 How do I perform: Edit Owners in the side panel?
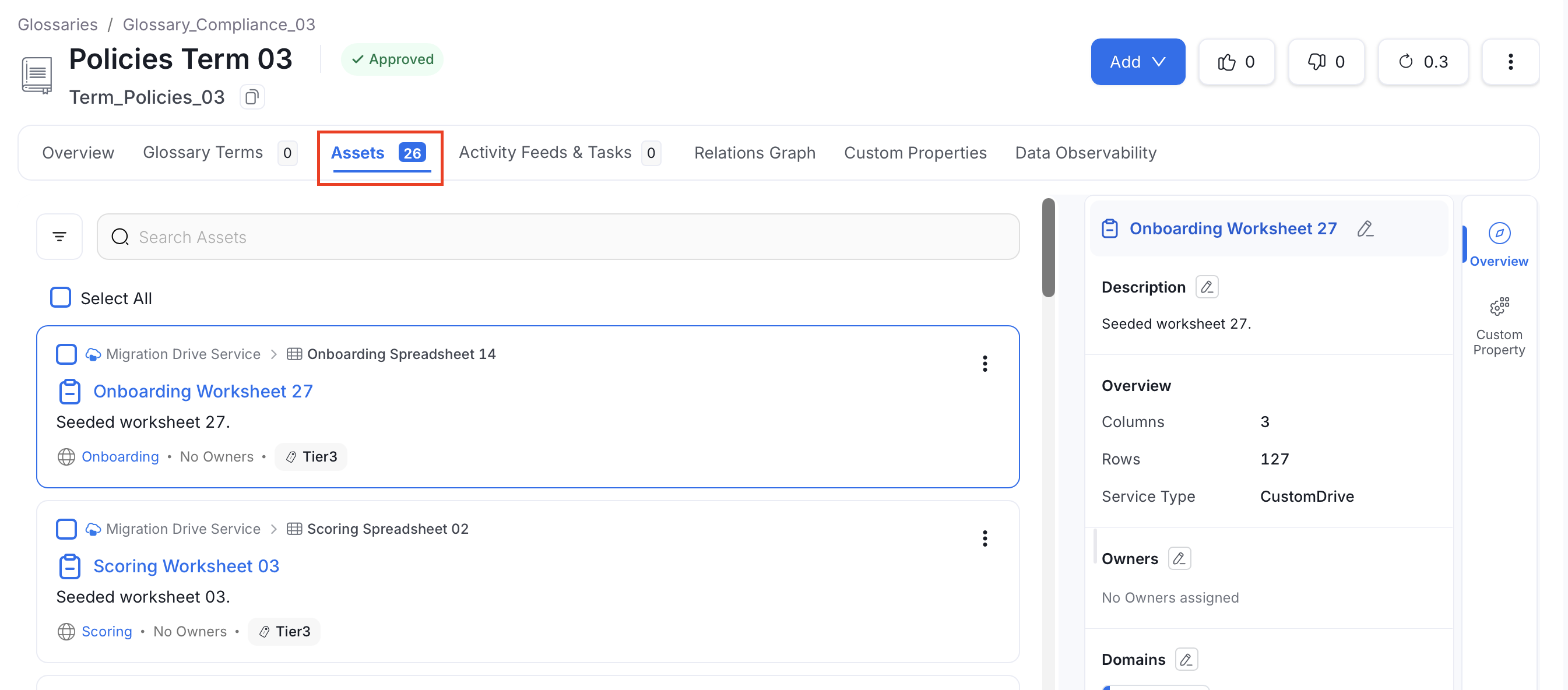point(1179,558)
